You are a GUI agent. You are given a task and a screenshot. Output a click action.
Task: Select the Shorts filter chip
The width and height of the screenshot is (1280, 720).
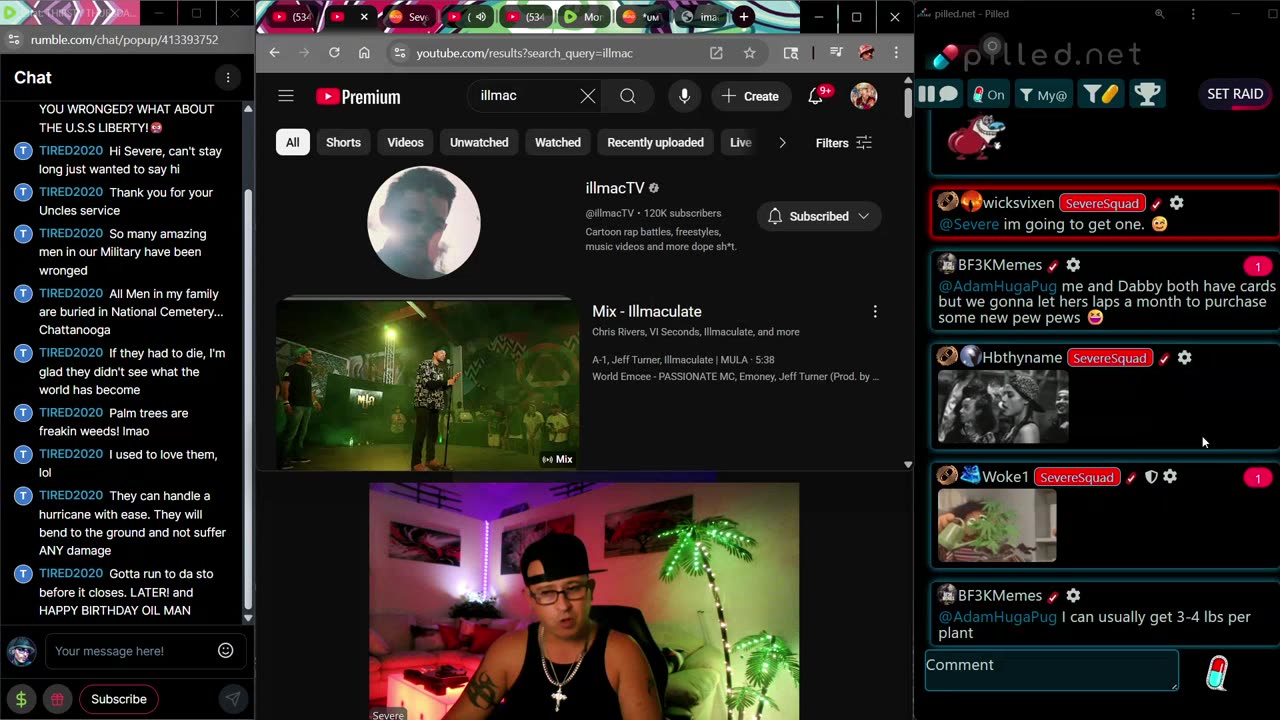point(343,142)
